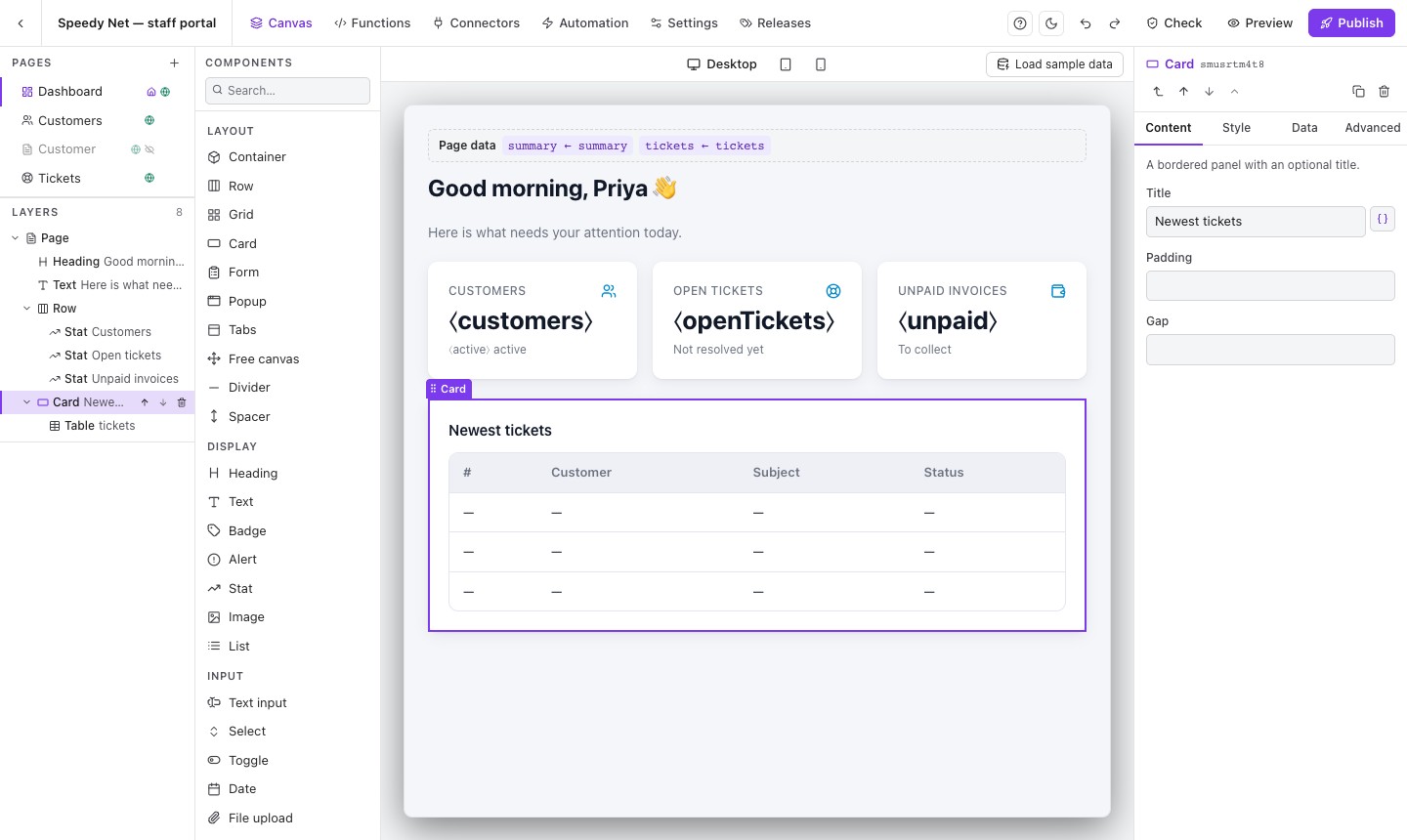Image resolution: width=1407 pixels, height=840 pixels.
Task: Click the Card drag handle tag on canvas
Action: point(448,389)
